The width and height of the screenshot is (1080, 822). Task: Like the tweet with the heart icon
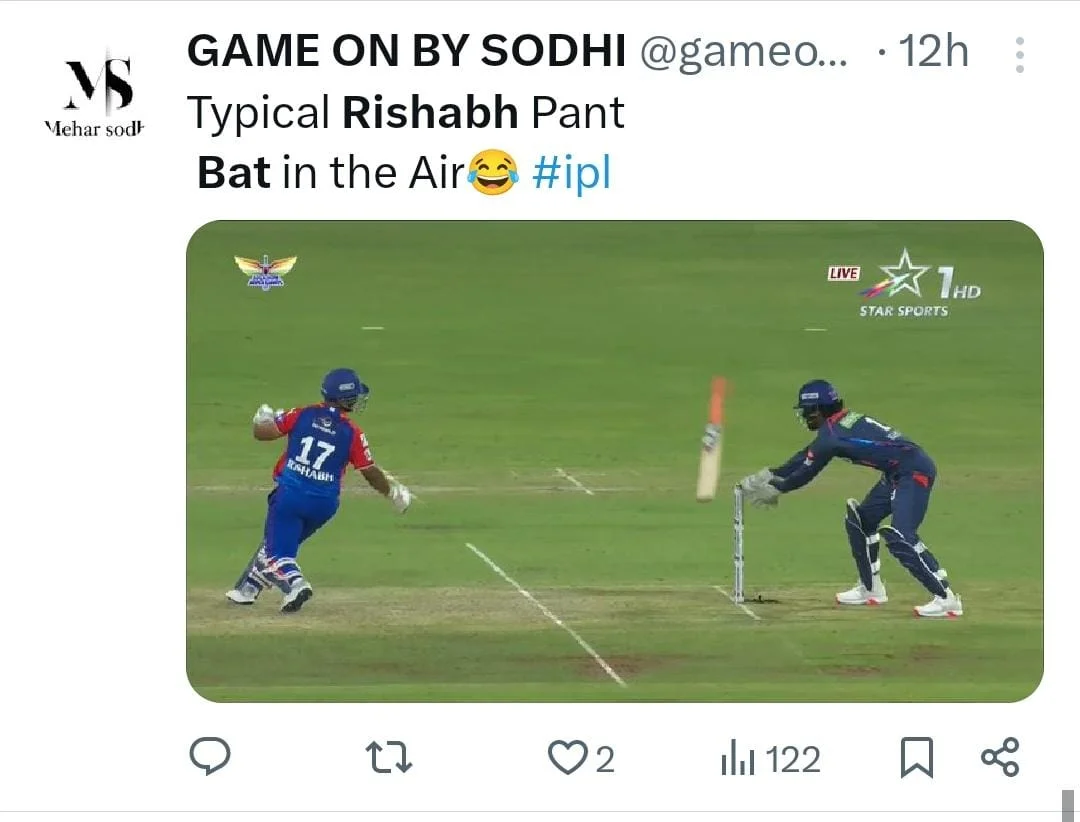(x=567, y=757)
